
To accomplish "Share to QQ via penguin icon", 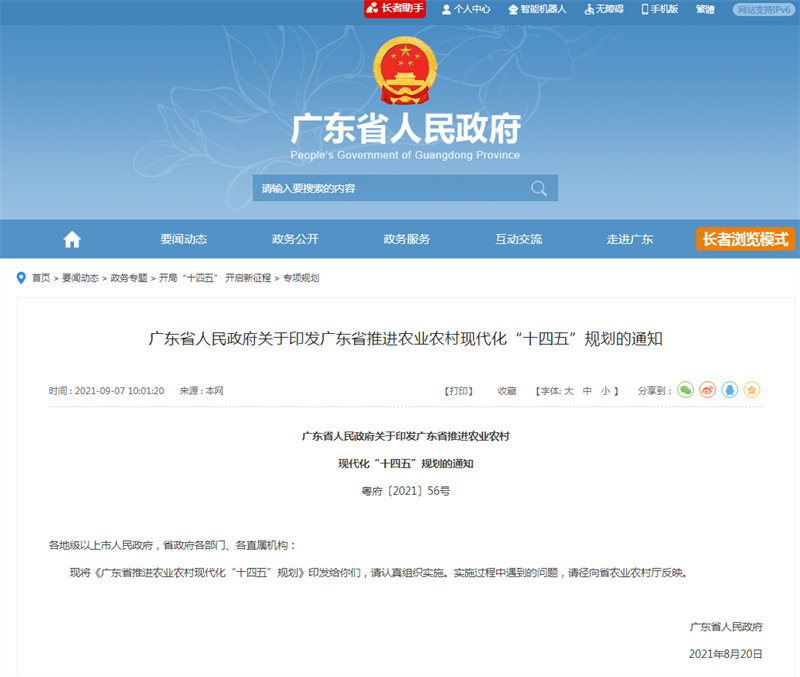I will coord(730,390).
